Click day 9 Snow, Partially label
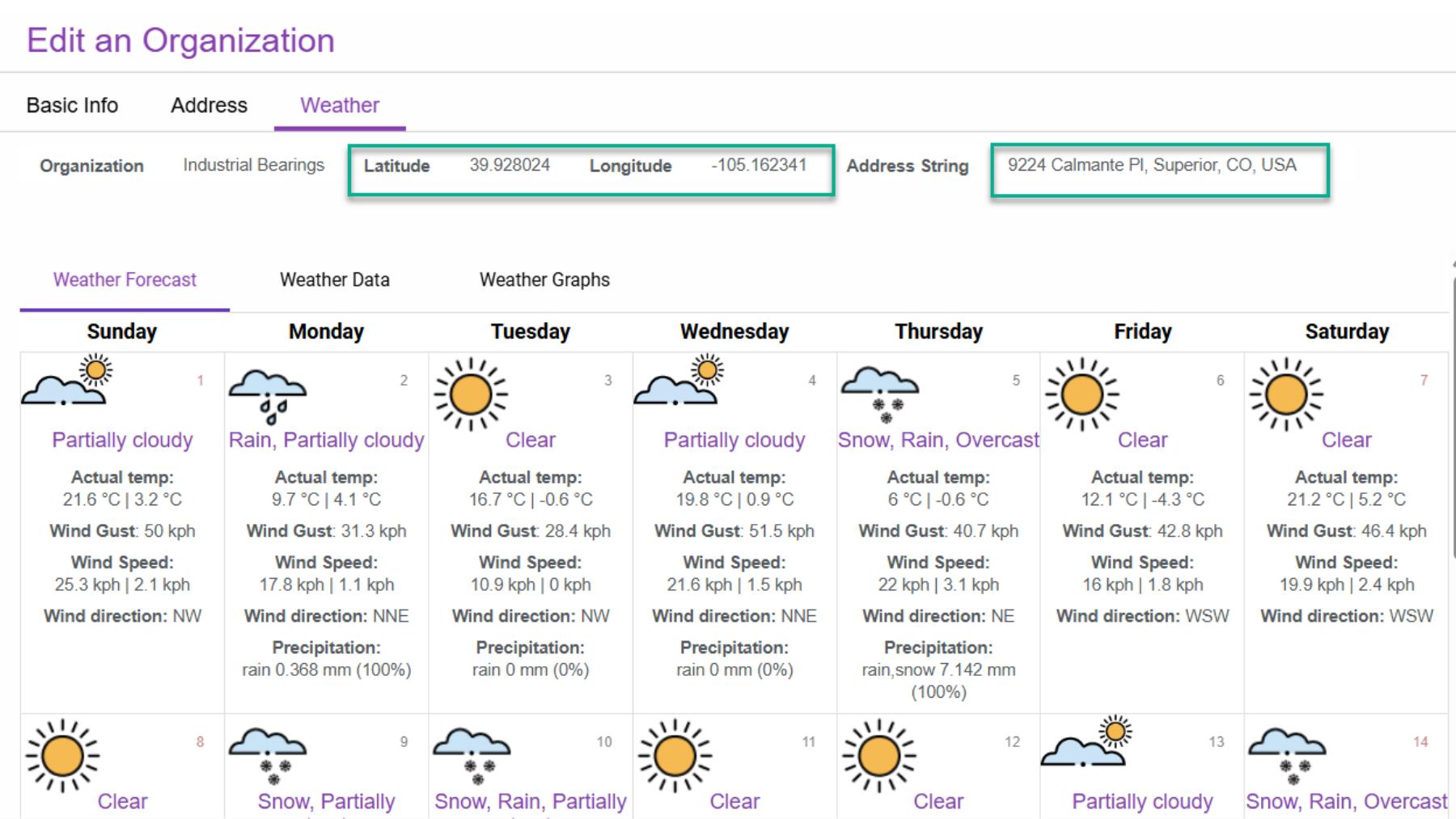The height and width of the screenshot is (819, 1456). (x=326, y=801)
